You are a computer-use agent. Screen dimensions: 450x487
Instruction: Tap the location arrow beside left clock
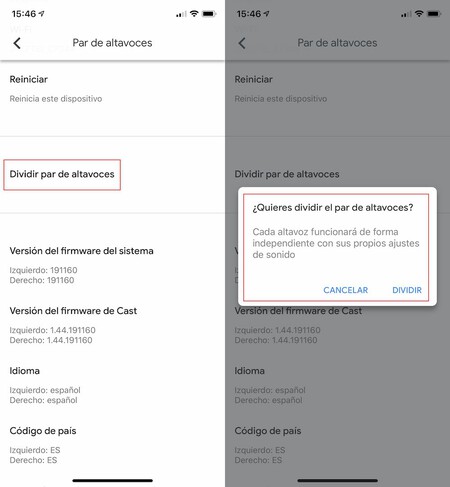(41, 14)
